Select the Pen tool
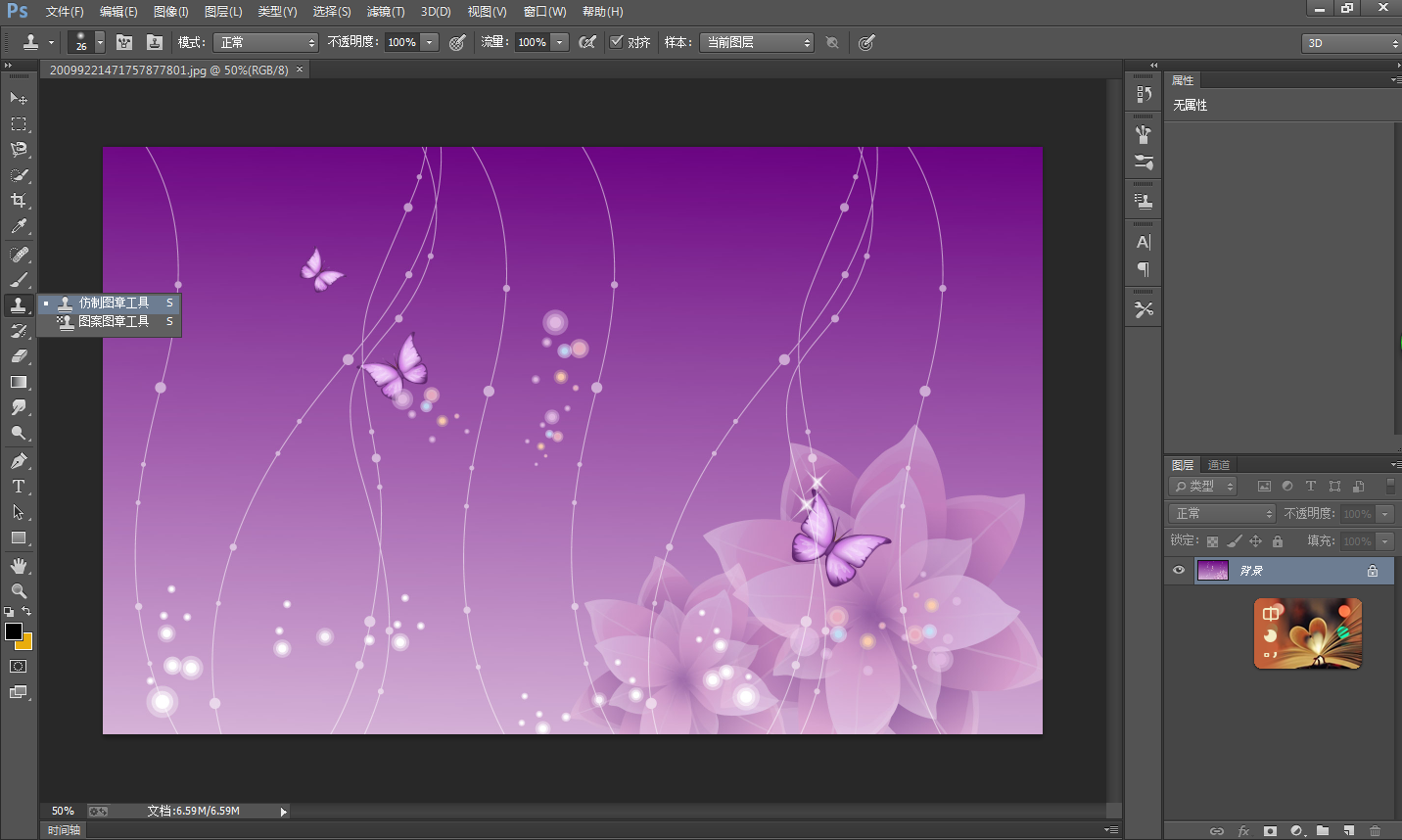1402x840 pixels. coord(19,461)
